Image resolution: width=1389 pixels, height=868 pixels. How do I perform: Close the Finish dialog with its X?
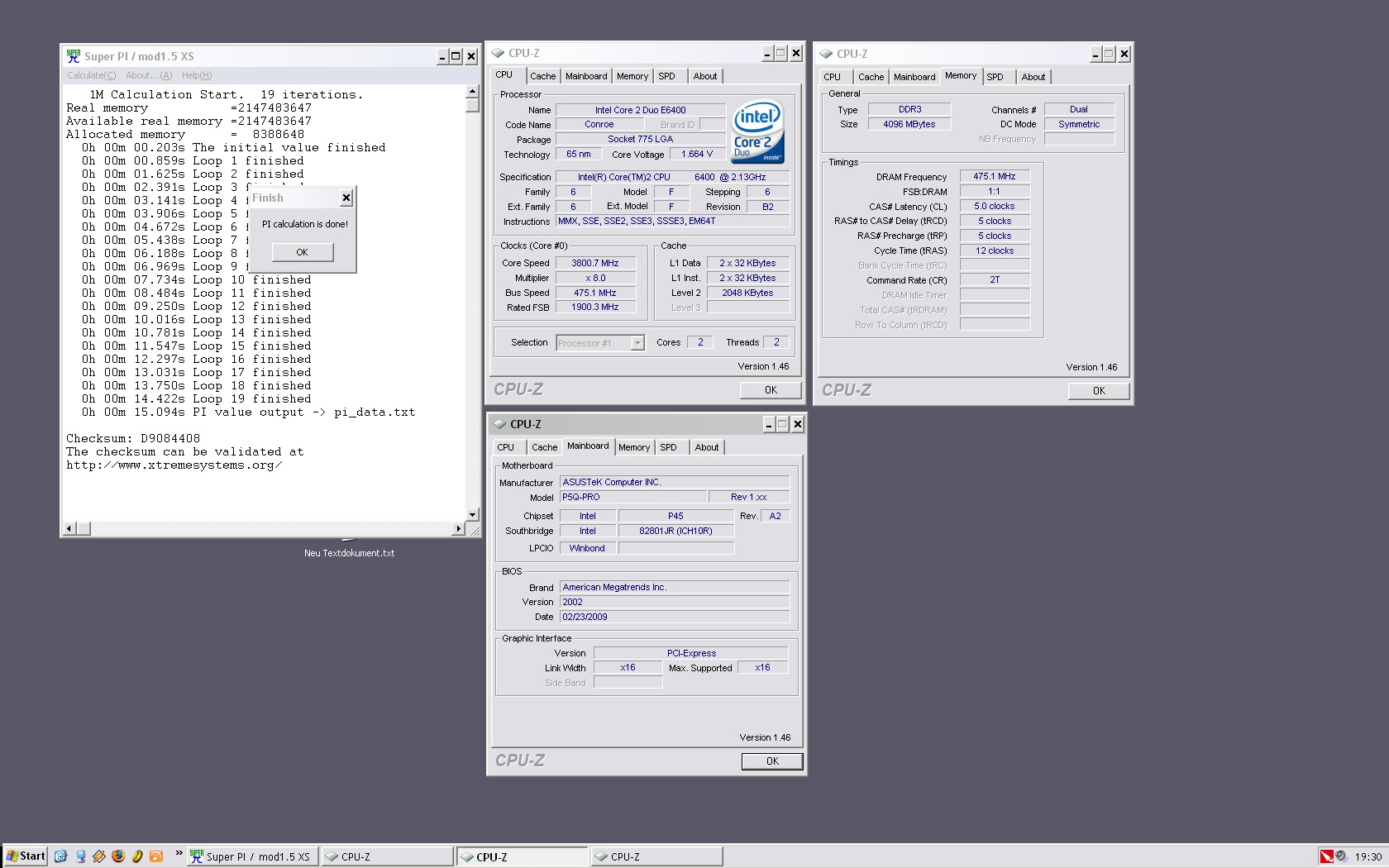tap(346, 198)
